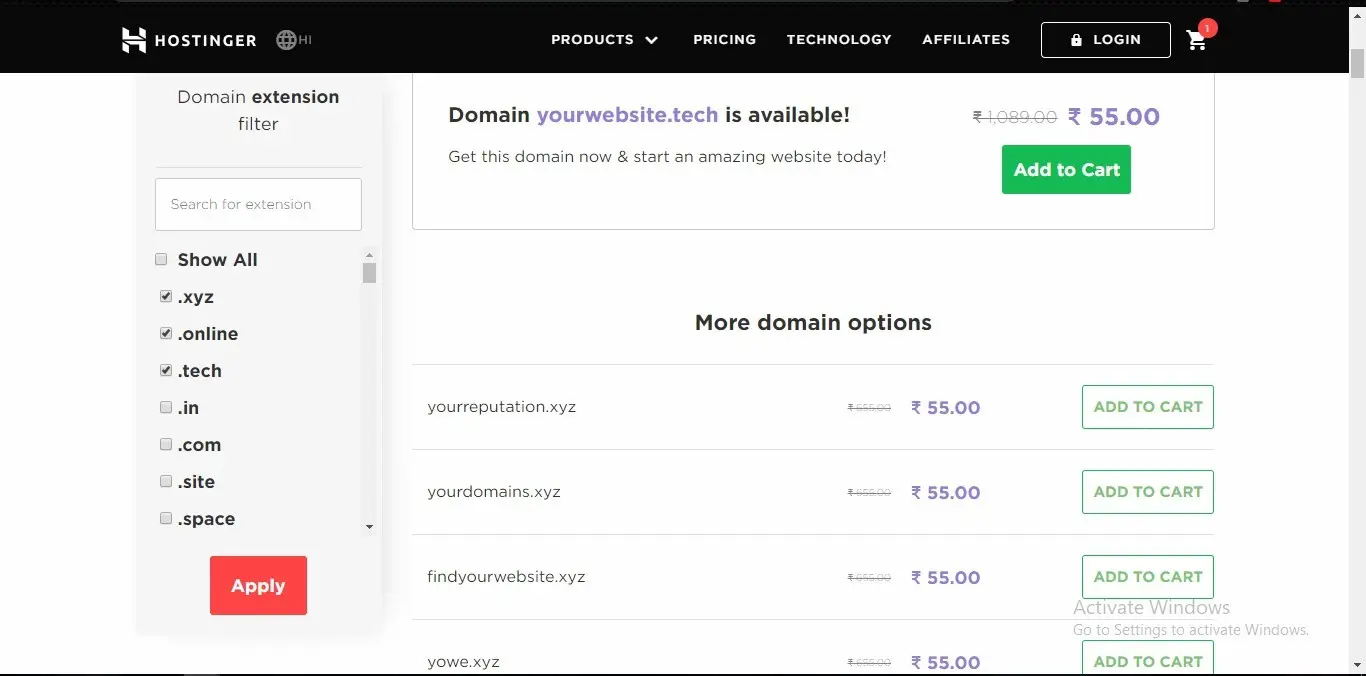Focus the Search for extension field

[258, 204]
